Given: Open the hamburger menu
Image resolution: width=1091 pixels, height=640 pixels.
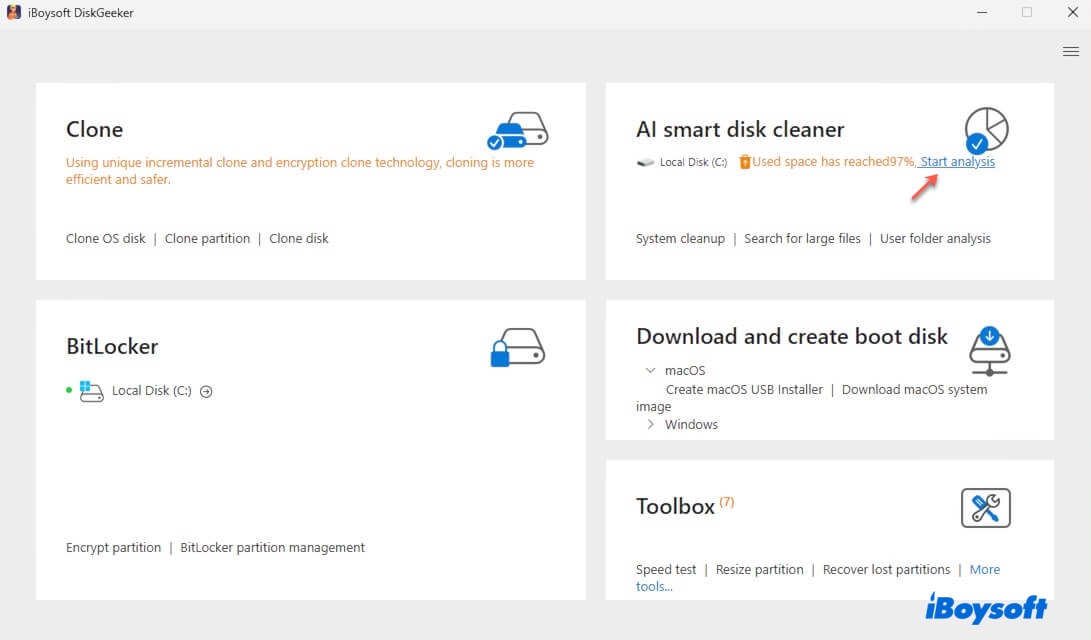Looking at the screenshot, I should [x=1071, y=51].
